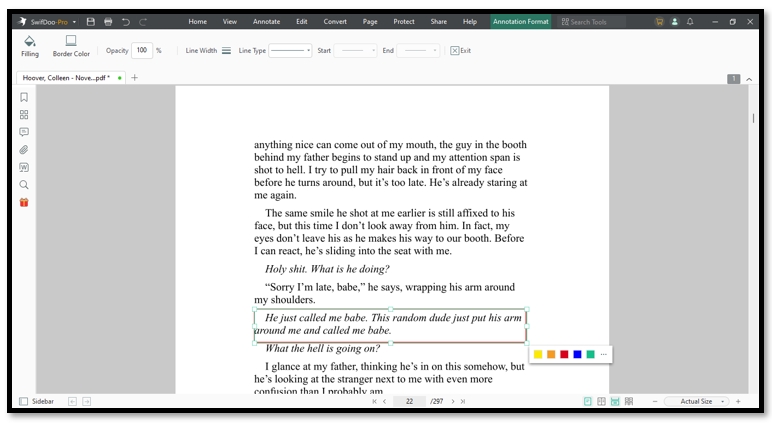The width and height of the screenshot is (772, 423).
Task: Choose the orange color swatch
Action: point(551,354)
